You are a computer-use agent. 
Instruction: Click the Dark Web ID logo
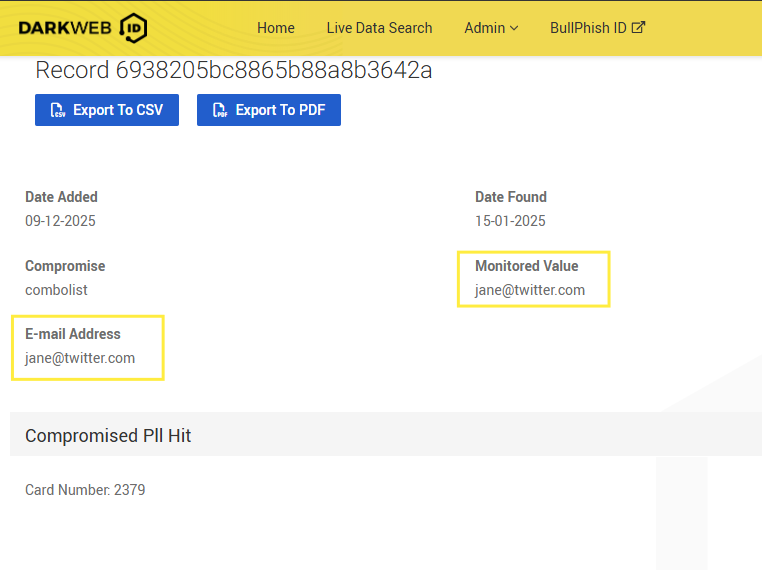[x=82, y=28]
